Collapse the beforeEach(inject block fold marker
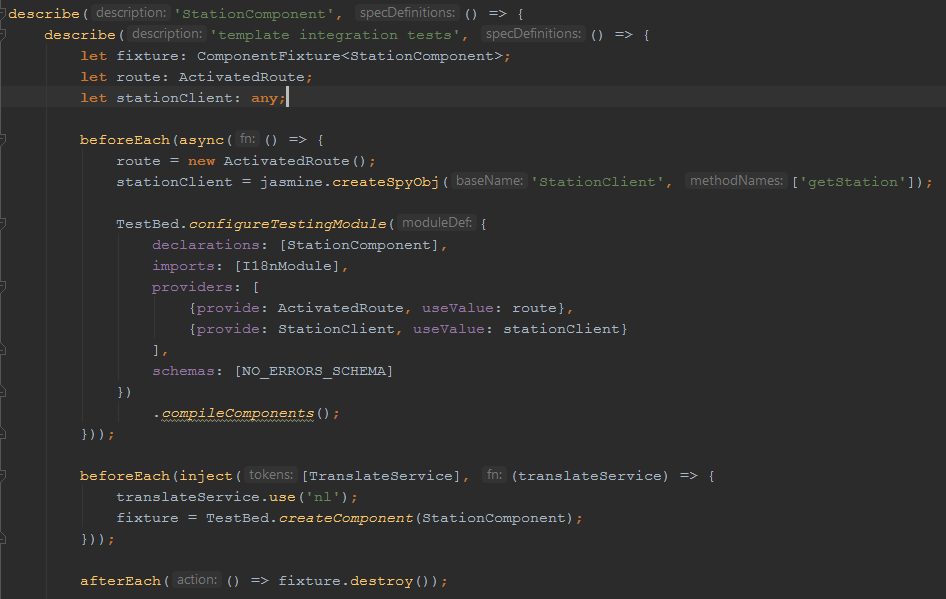Screen dimensions: 946x599 click(x=3, y=476)
